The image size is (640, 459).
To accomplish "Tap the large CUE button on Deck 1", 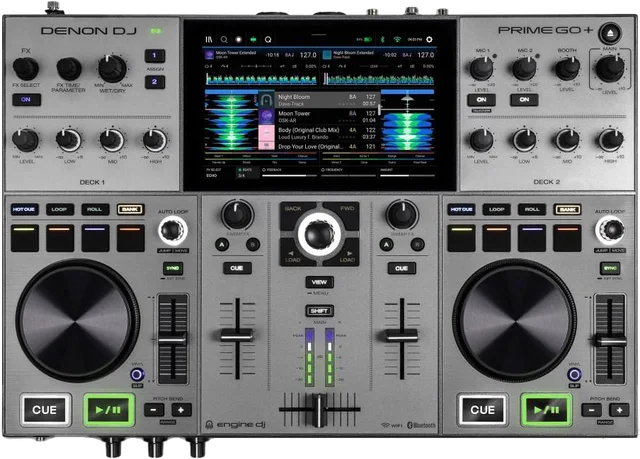I will click(45, 410).
